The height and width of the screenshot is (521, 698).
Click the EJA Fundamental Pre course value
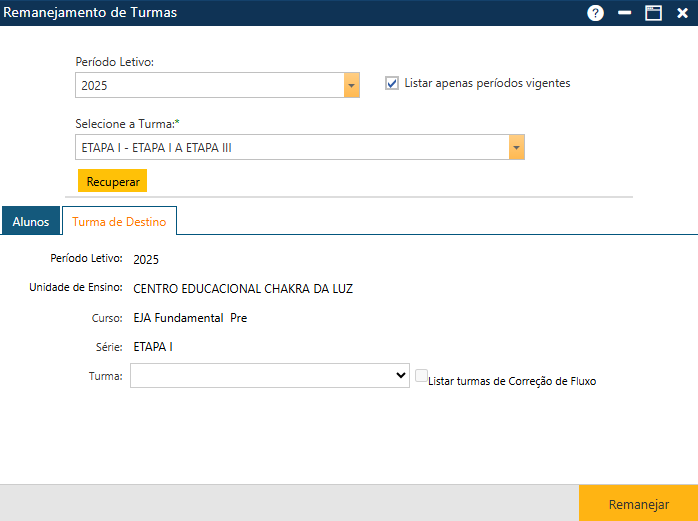pyautogui.click(x=189, y=318)
